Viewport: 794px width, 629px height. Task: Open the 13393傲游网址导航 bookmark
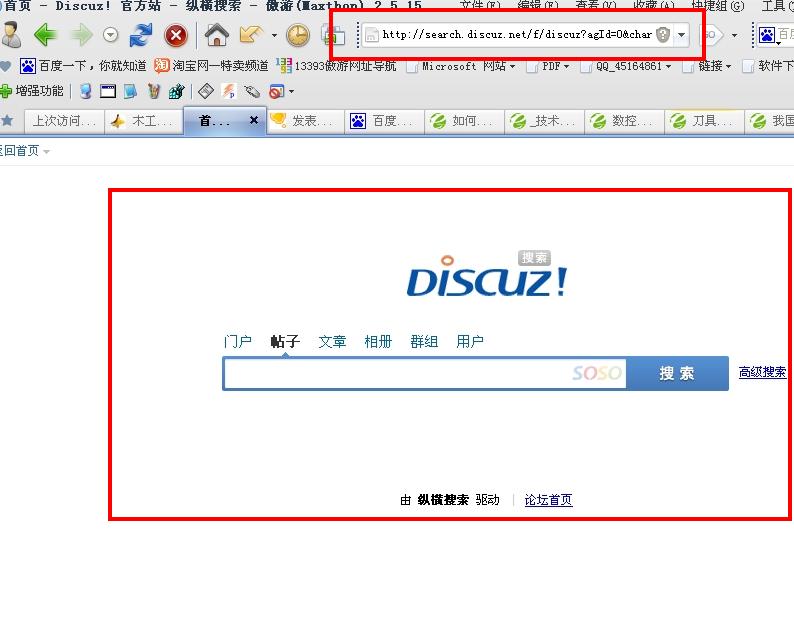click(336, 66)
